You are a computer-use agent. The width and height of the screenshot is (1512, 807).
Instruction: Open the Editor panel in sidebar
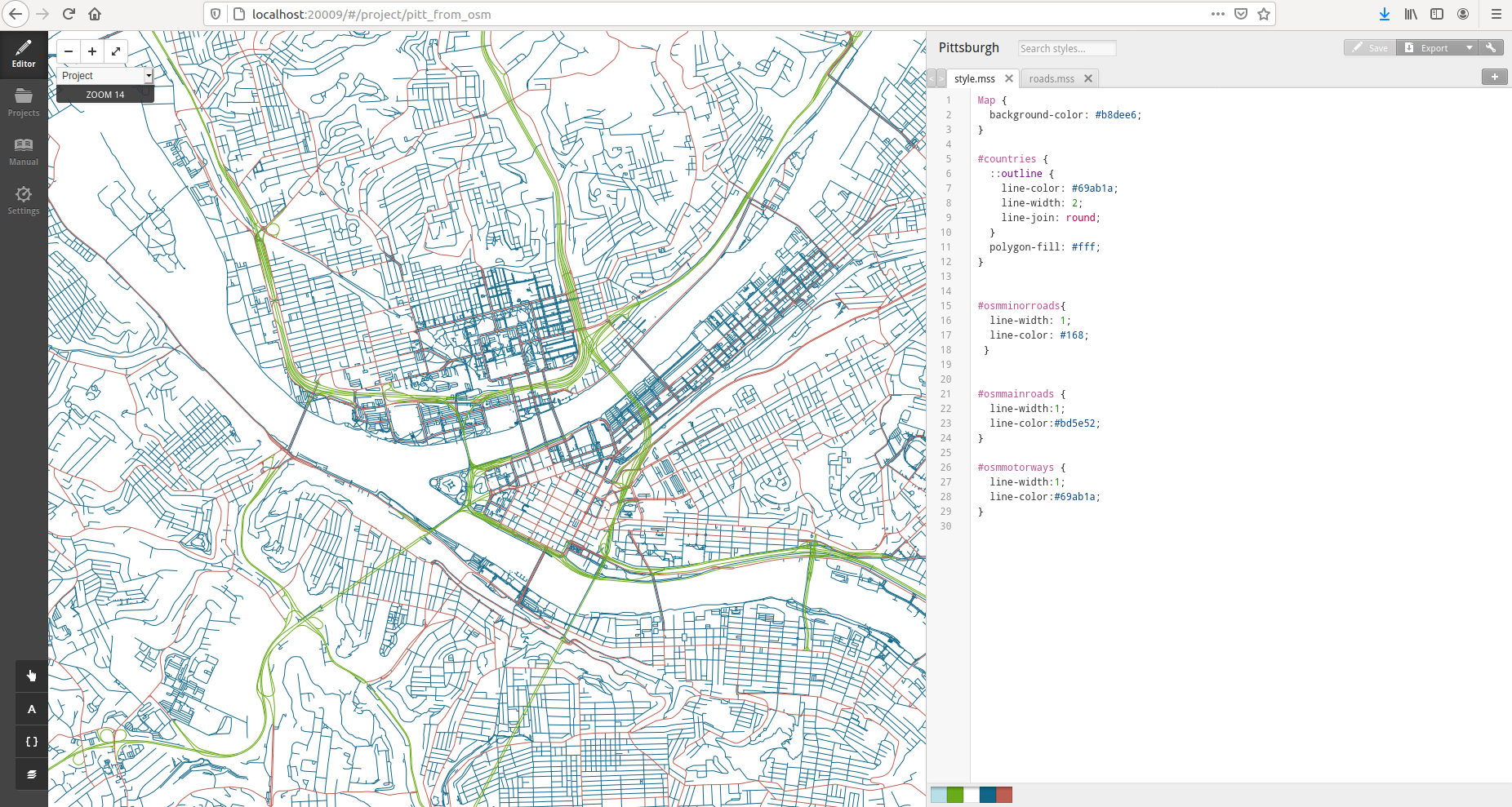[x=24, y=54]
